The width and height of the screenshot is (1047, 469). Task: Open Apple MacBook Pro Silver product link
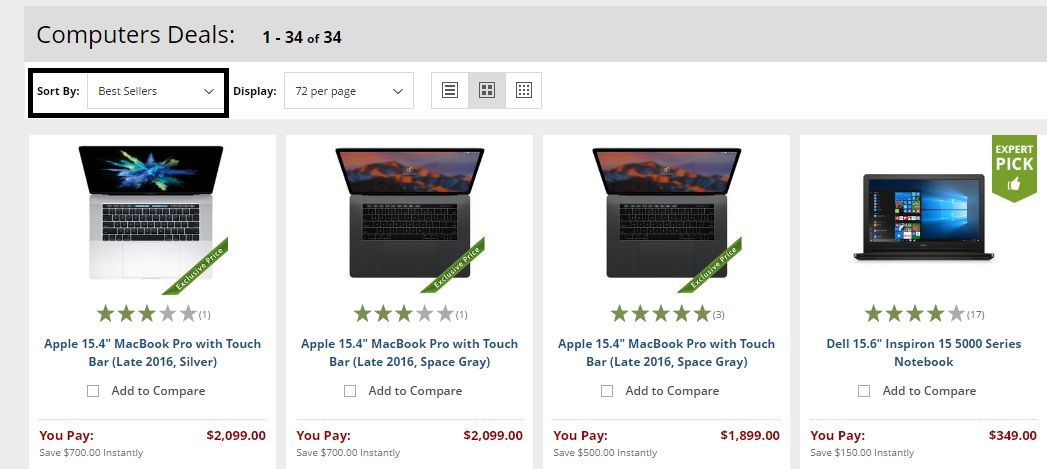[152, 353]
